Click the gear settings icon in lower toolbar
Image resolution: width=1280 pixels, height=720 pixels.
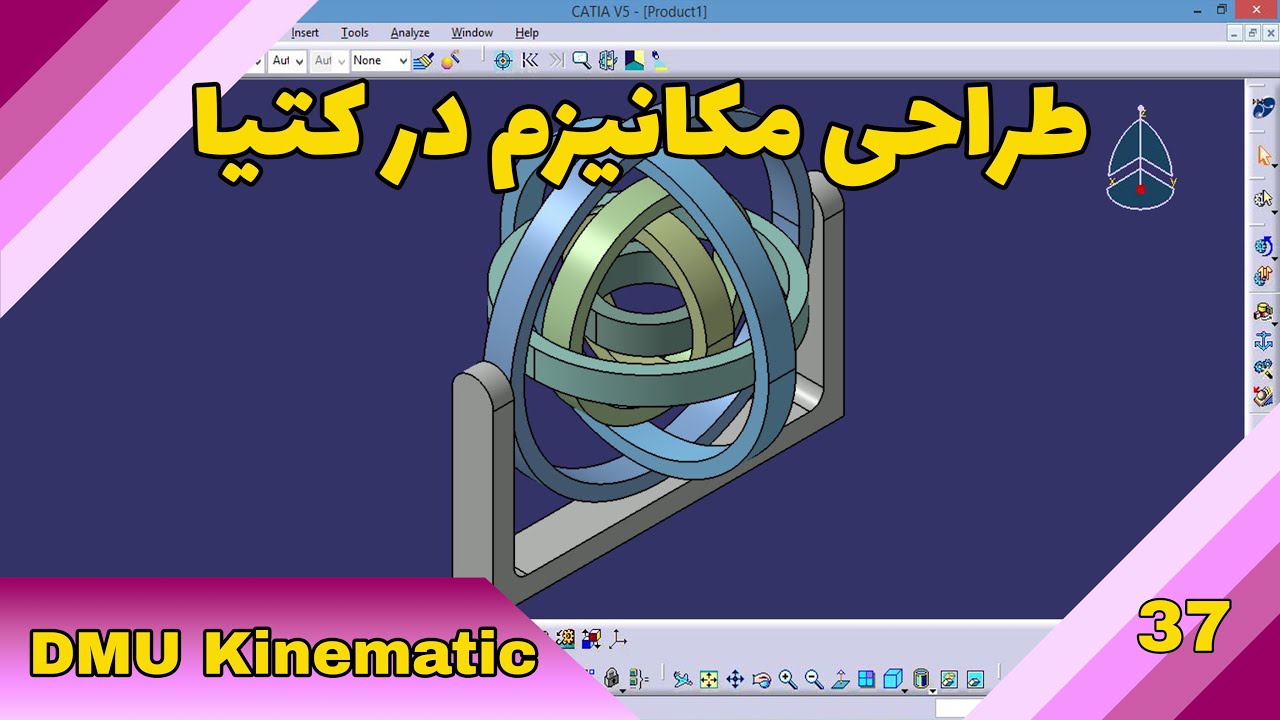565,638
